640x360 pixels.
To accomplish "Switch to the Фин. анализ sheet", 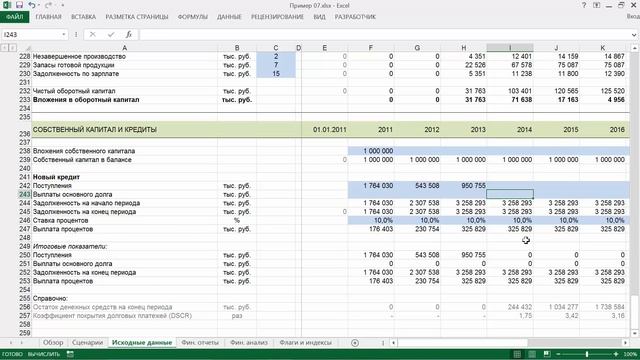I will (x=249, y=342).
